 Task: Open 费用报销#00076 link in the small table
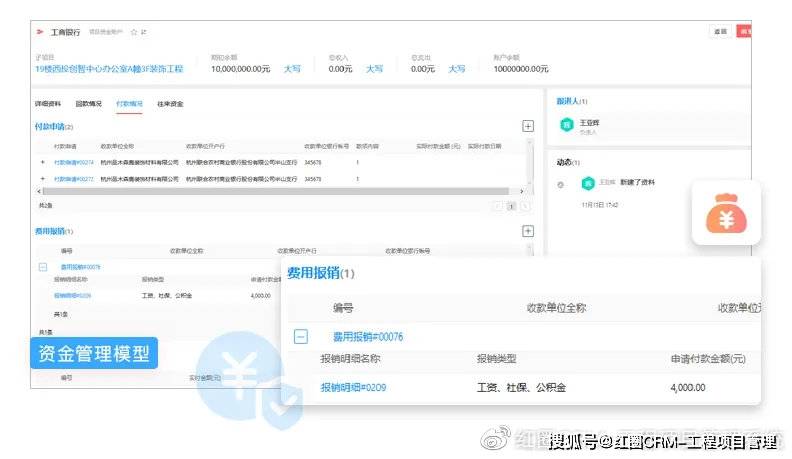coord(80,267)
